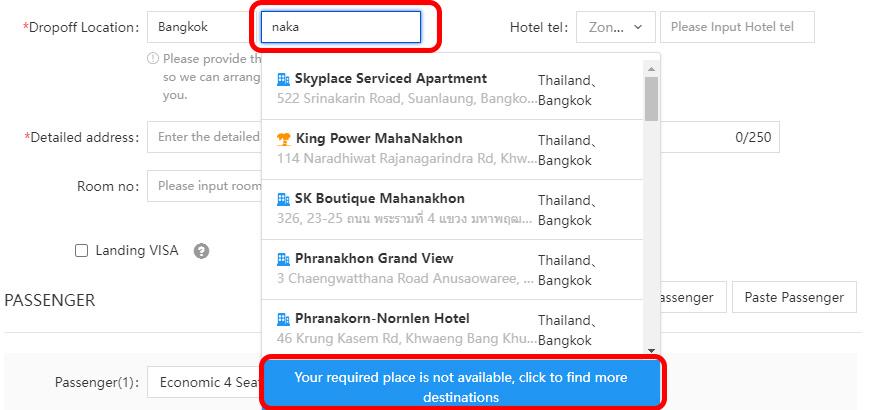Click the suggestion list scrollbar up arrow
This screenshot has width=882, height=410.
click(652, 68)
